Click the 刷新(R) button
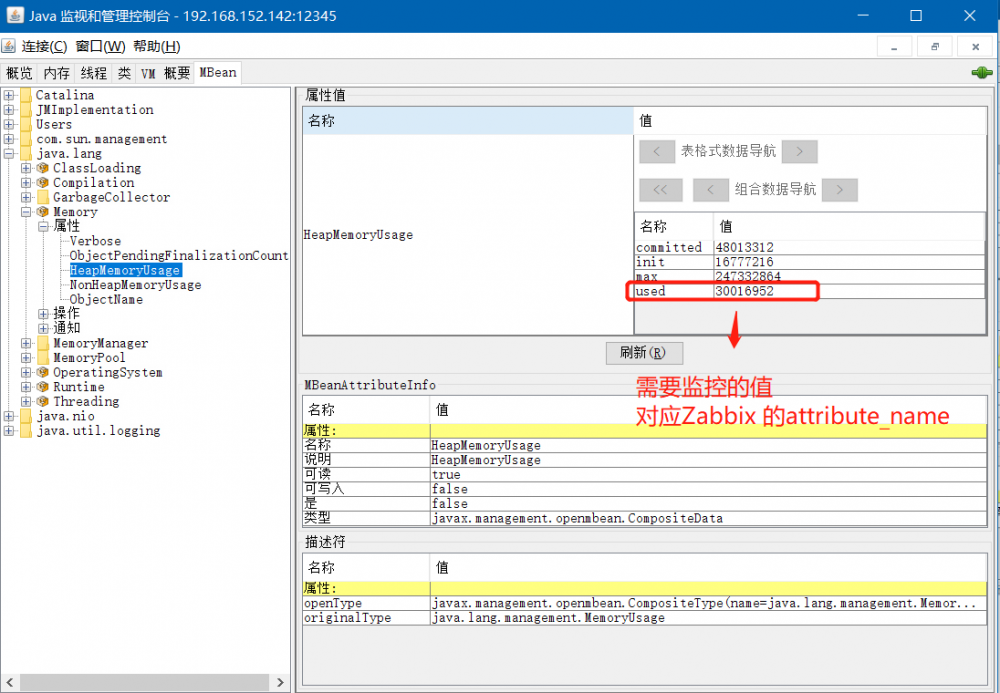 [x=644, y=352]
